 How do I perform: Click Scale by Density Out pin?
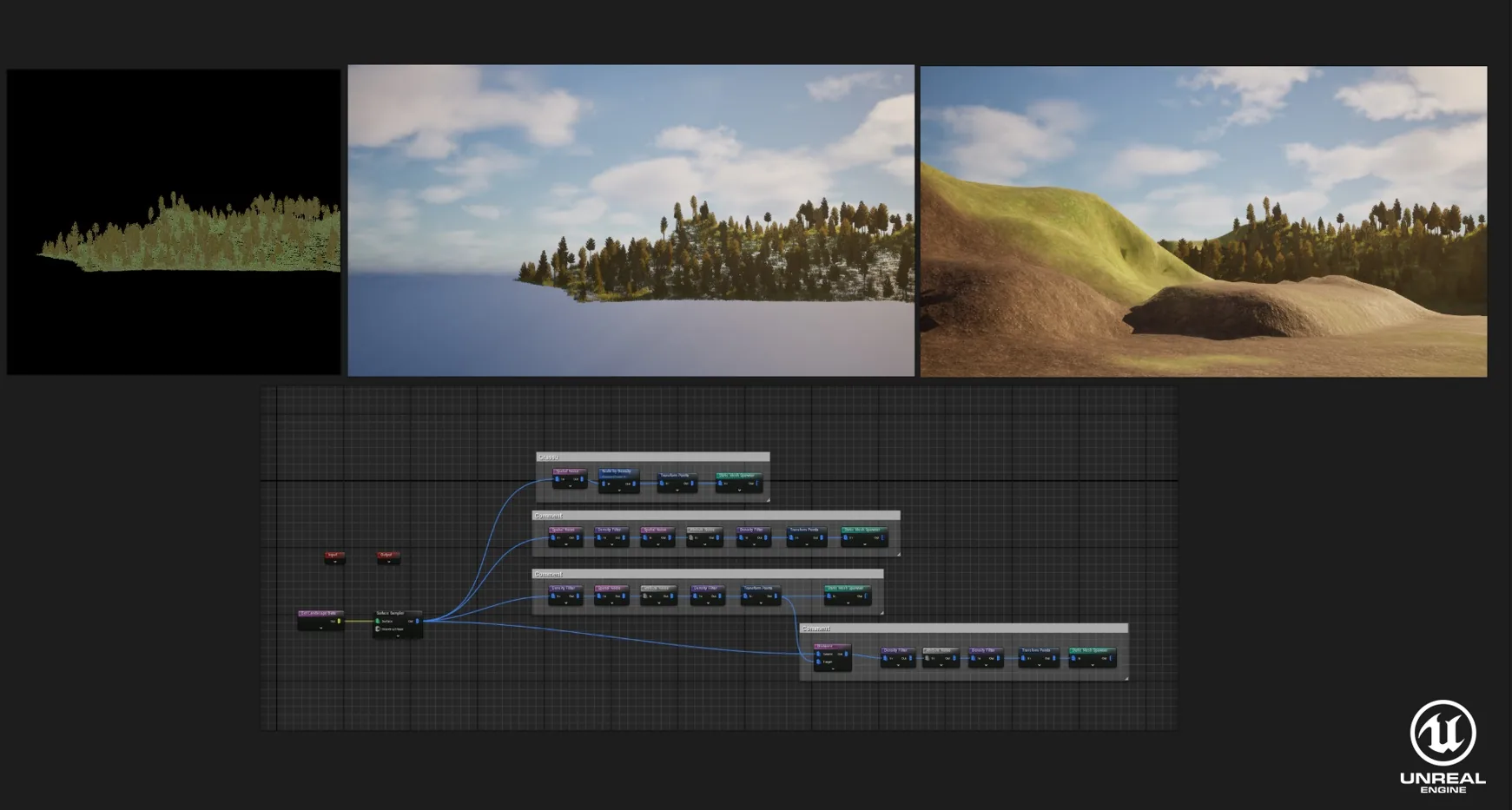point(634,484)
